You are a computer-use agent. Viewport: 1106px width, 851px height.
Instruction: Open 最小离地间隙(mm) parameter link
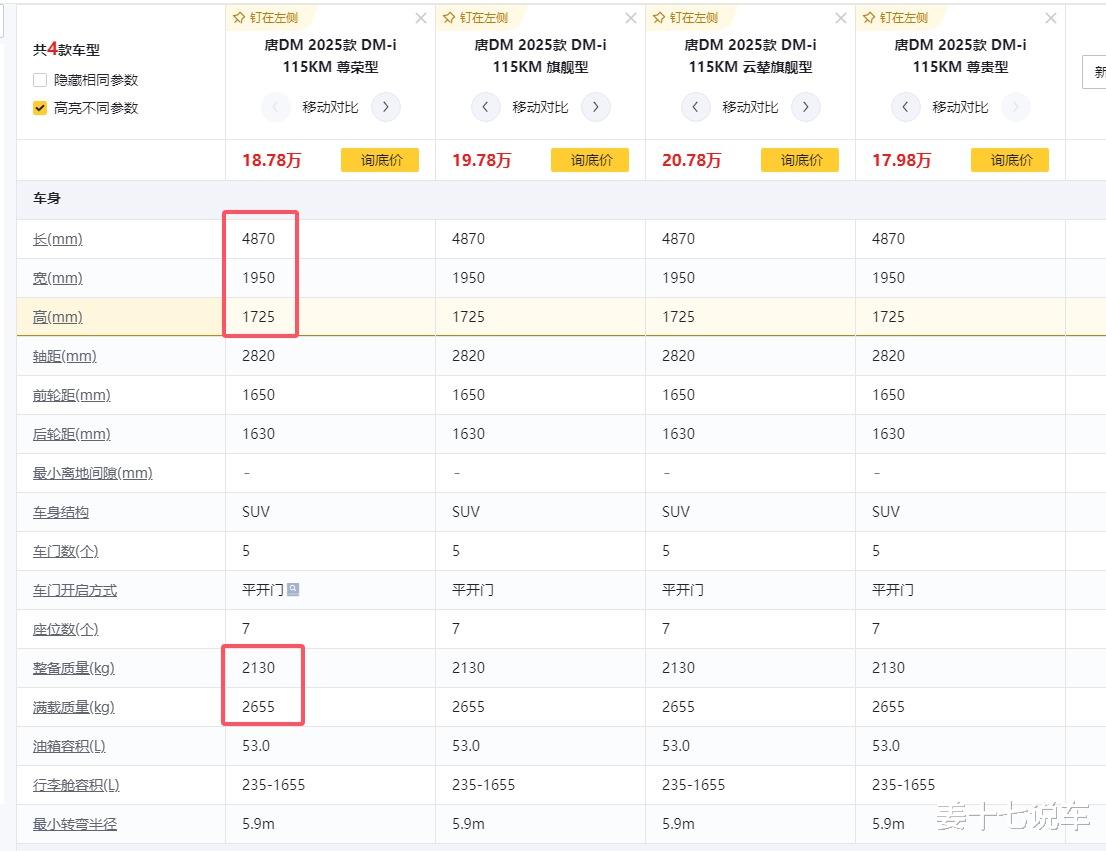pos(92,473)
